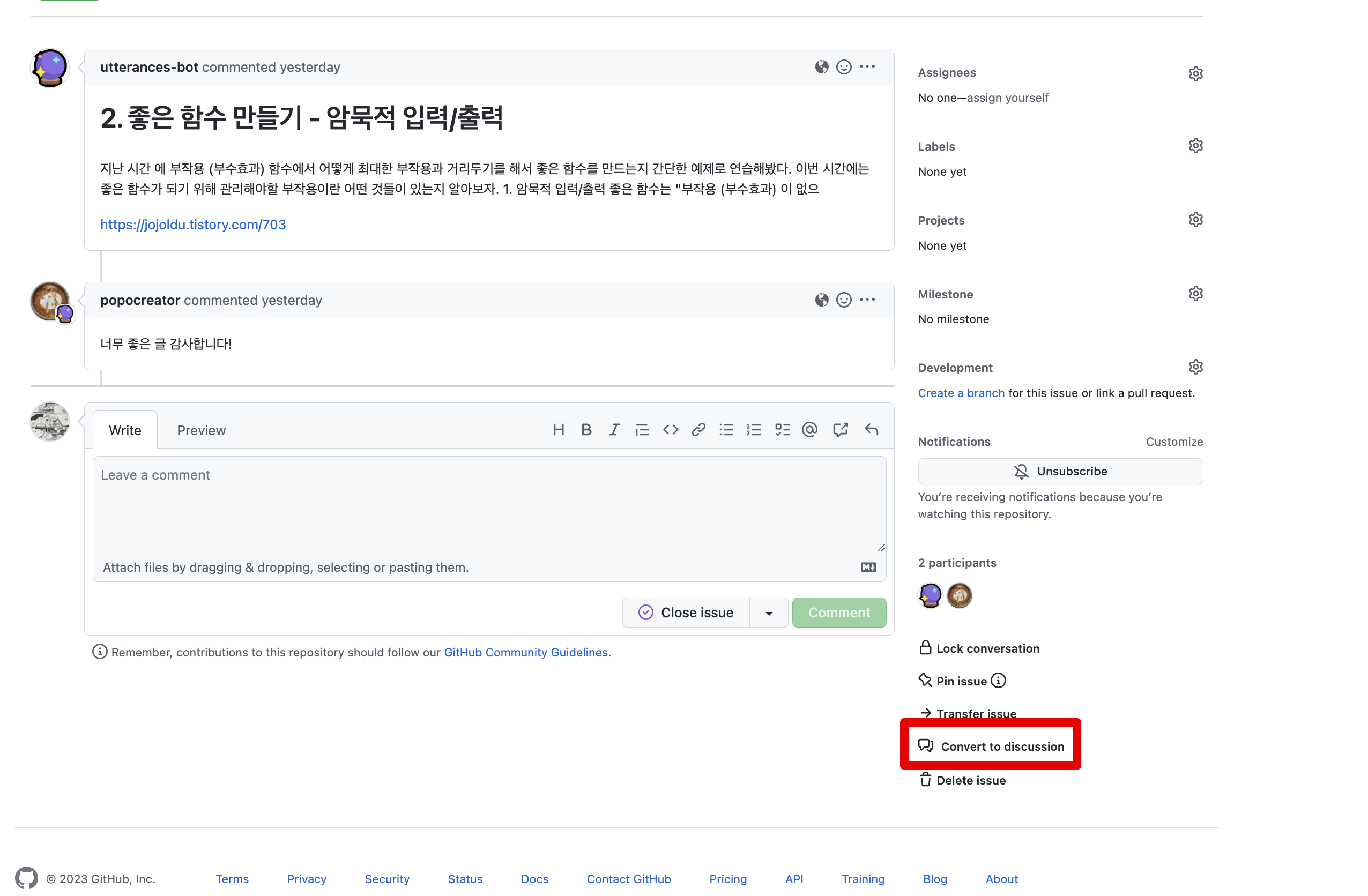The width and height of the screenshot is (1368, 896).
Task: Switch to the Preview tab
Action: point(201,430)
